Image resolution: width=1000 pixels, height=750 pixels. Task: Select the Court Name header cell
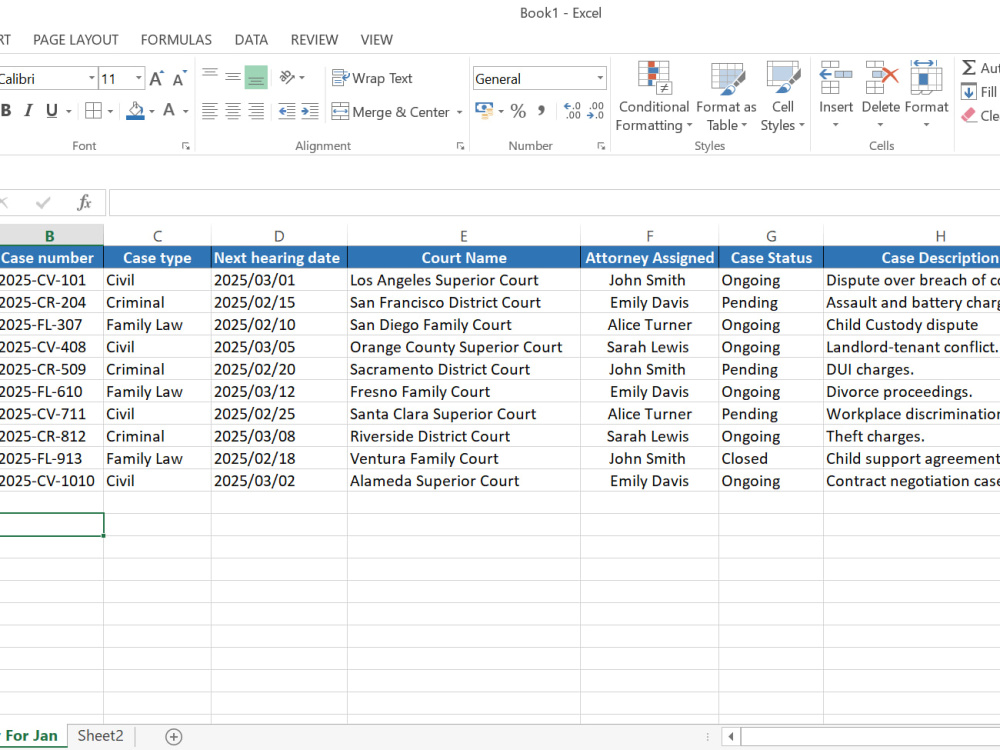pyautogui.click(x=464, y=258)
